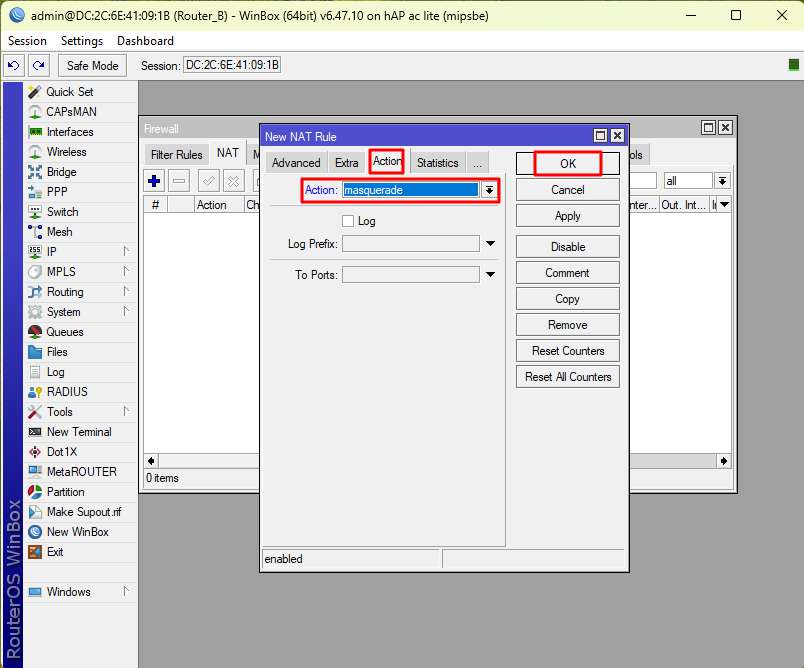The width and height of the screenshot is (804, 668).
Task: Click the undo arrow in toolbar
Action: click(14, 66)
